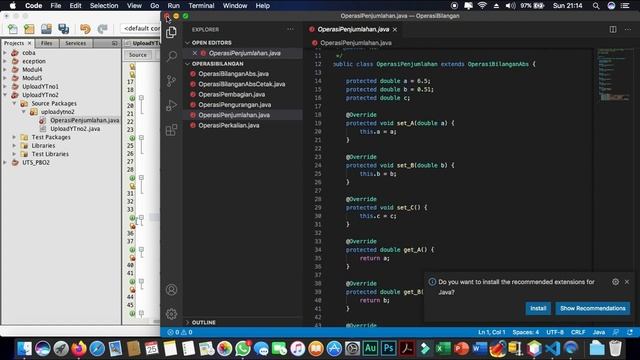The width and height of the screenshot is (640, 360).
Task: Open the notification settings gear
Action: click(616, 282)
